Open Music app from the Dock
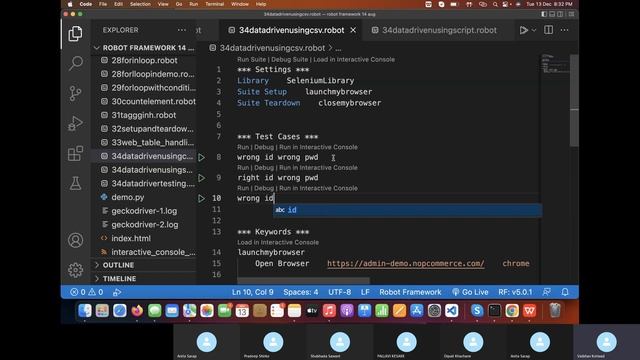The image size is (640, 360). (x=329, y=311)
